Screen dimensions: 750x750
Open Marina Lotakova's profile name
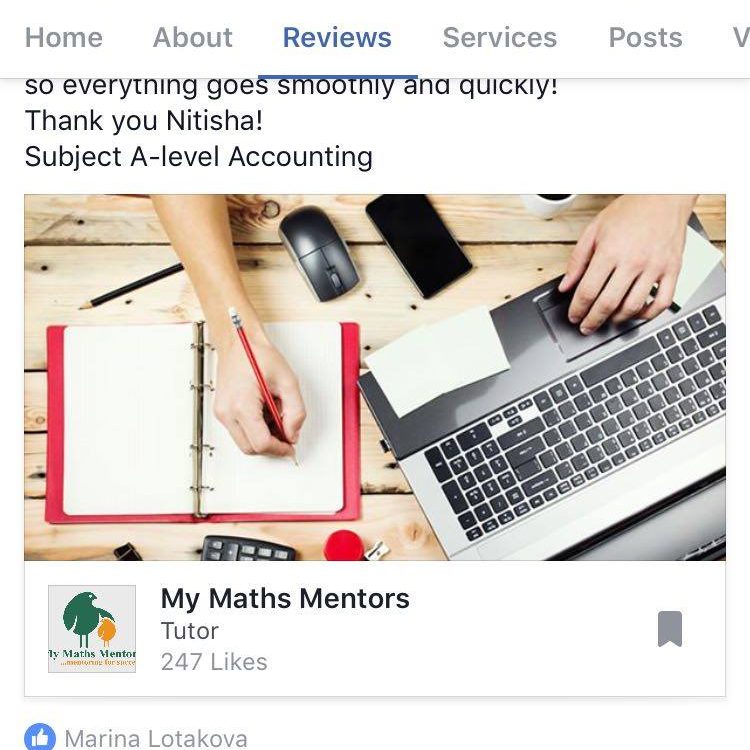[x=156, y=739]
